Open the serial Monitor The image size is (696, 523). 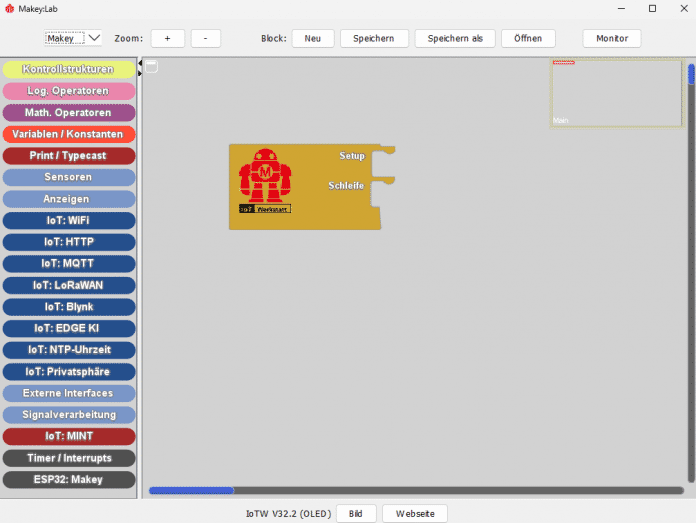pyautogui.click(x=611, y=38)
